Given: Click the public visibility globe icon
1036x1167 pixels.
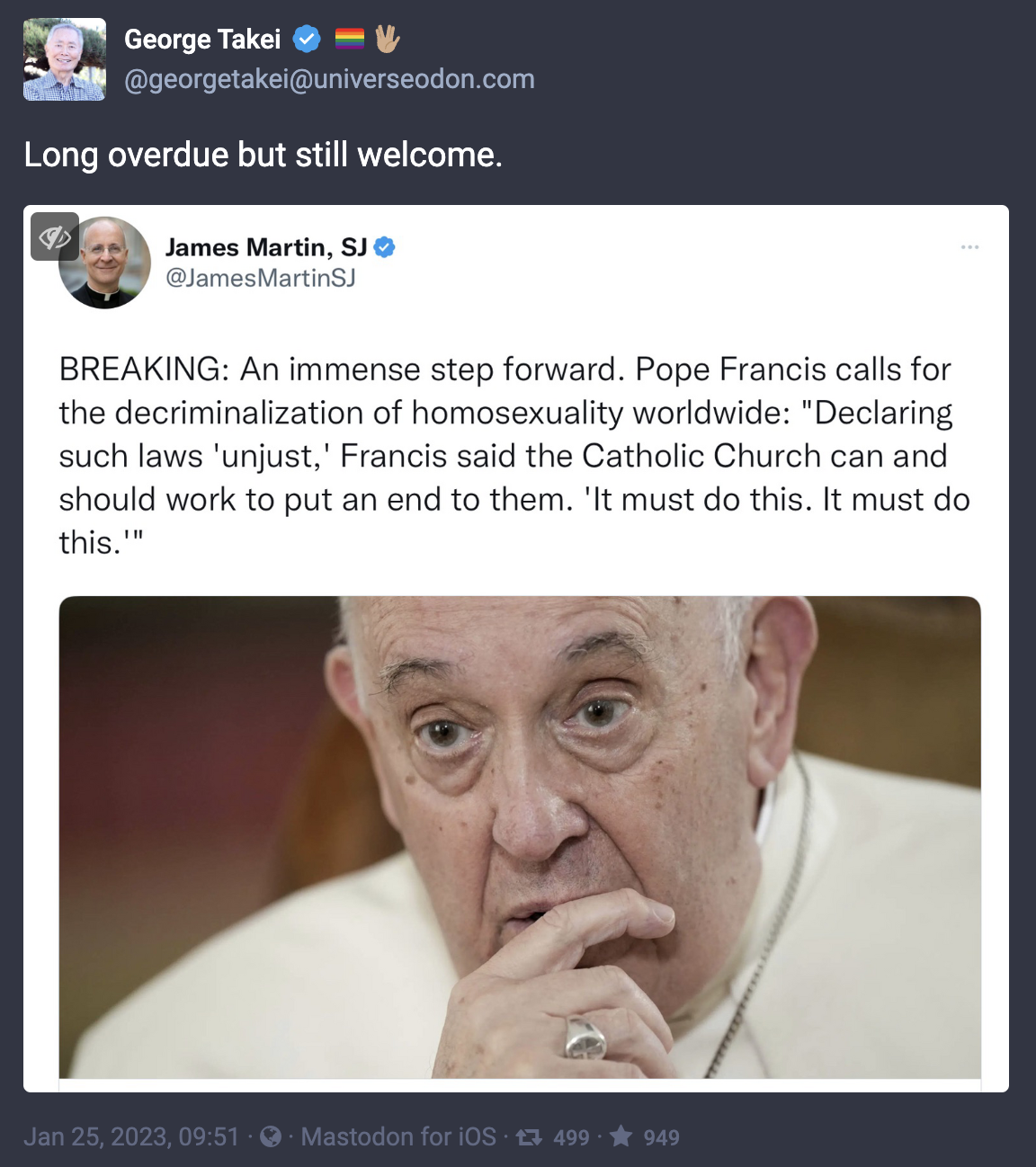Looking at the screenshot, I should click(x=271, y=1137).
